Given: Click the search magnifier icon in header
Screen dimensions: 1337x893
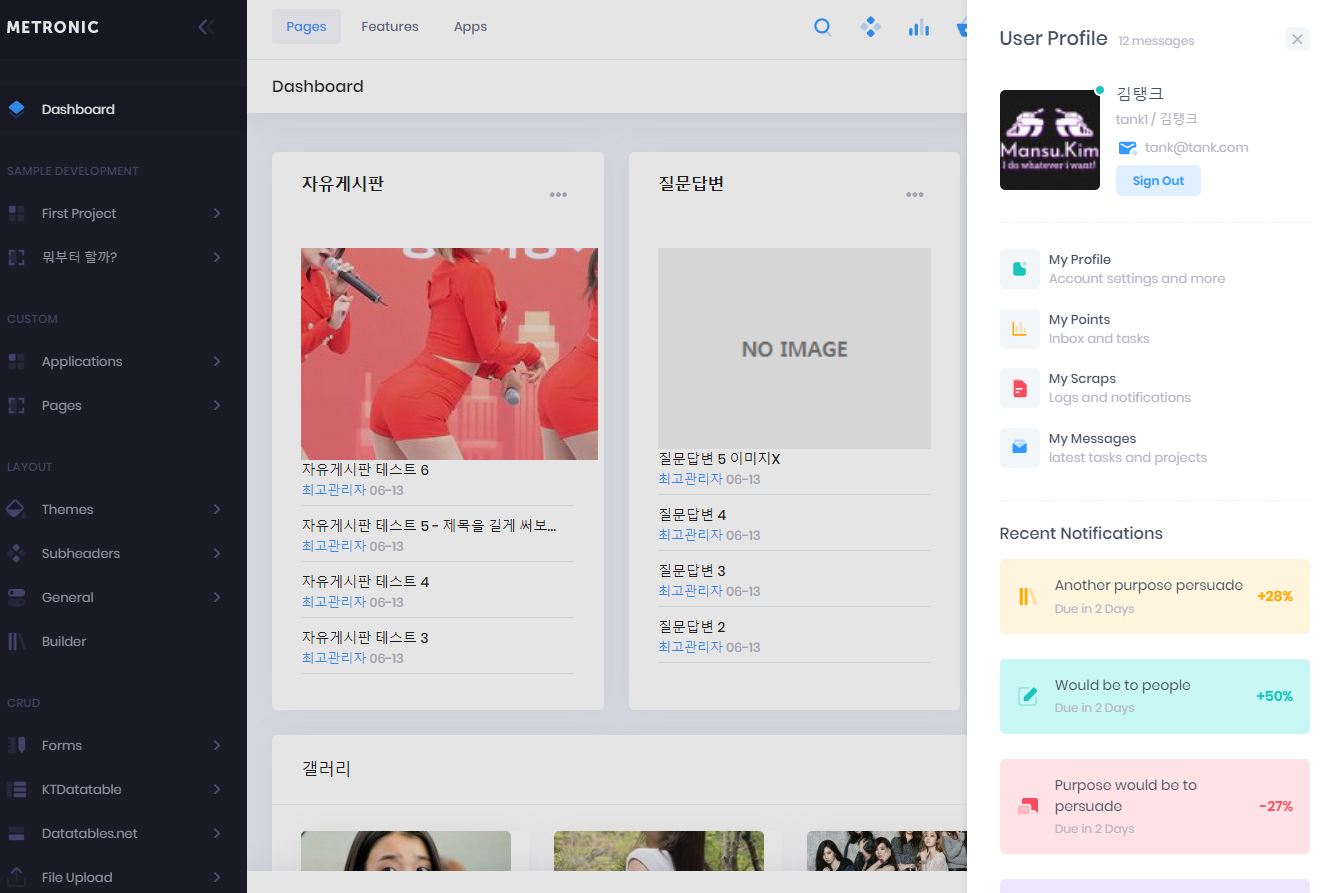Looking at the screenshot, I should [822, 27].
